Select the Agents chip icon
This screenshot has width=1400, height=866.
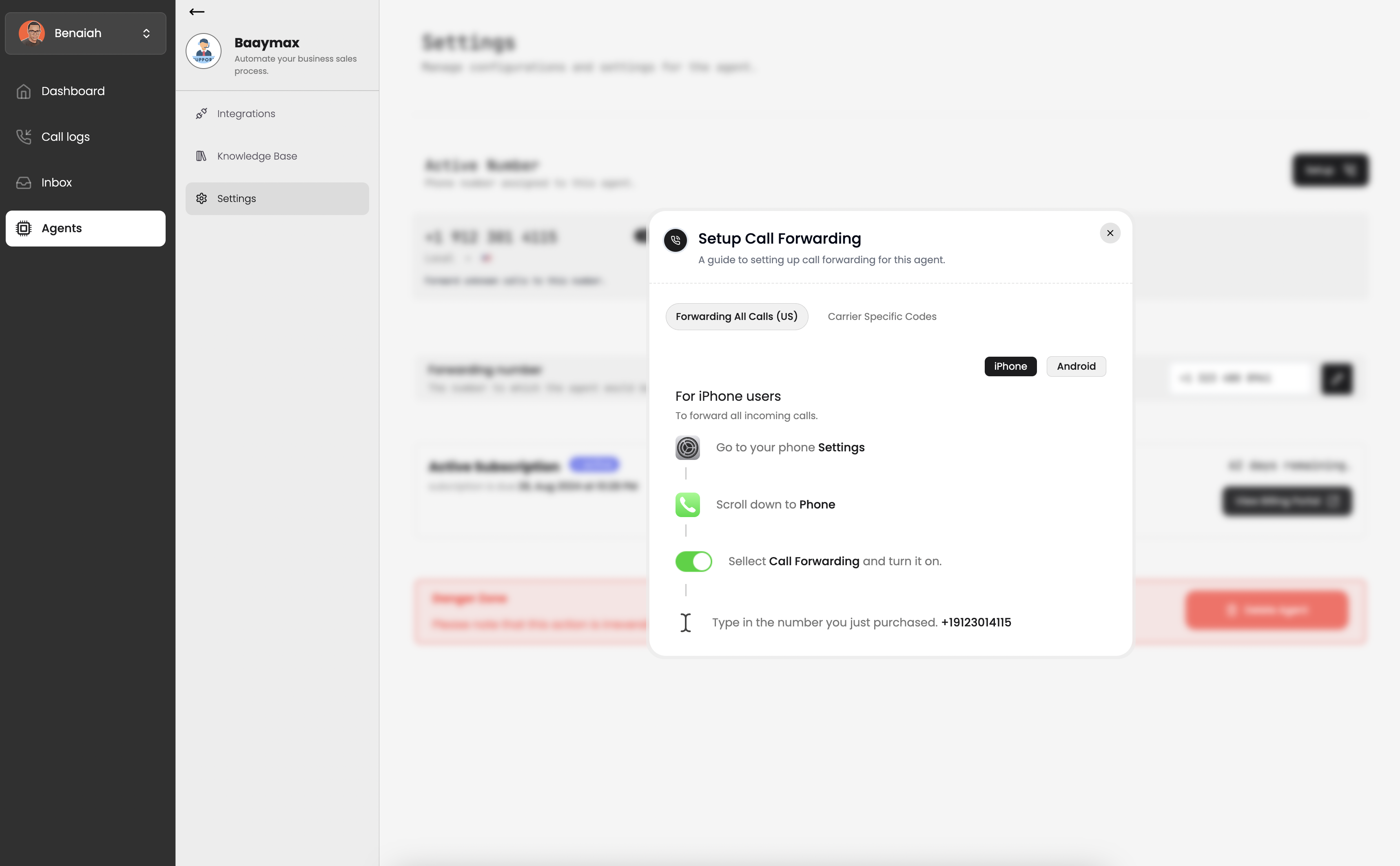tap(24, 229)
